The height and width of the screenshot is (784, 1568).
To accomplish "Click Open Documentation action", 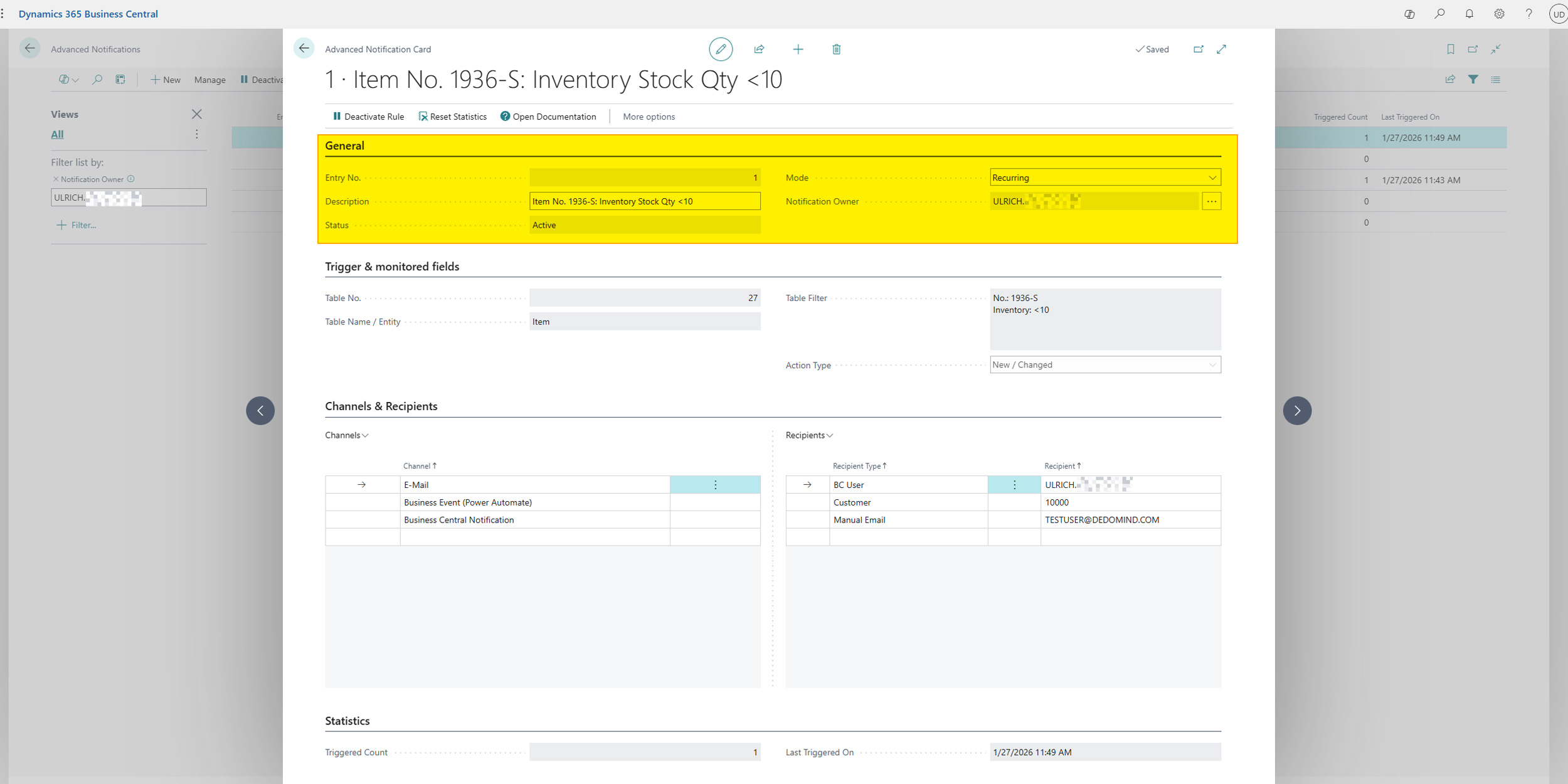I will pos(548,117).
